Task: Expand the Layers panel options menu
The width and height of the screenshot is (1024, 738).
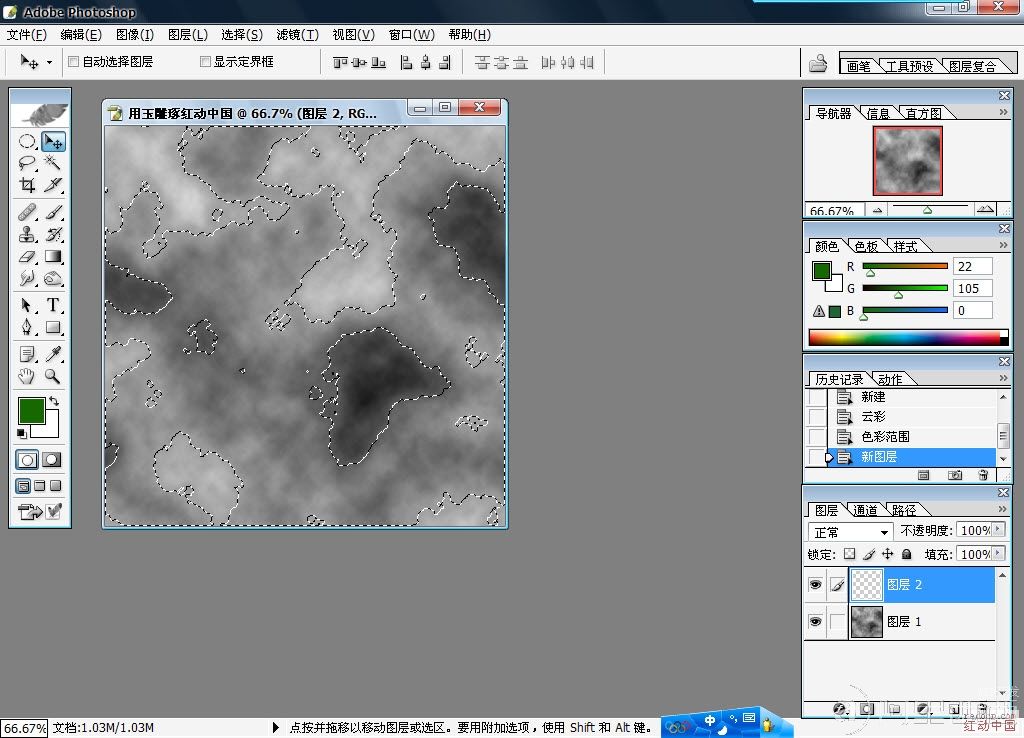Action: [1003, 509]
